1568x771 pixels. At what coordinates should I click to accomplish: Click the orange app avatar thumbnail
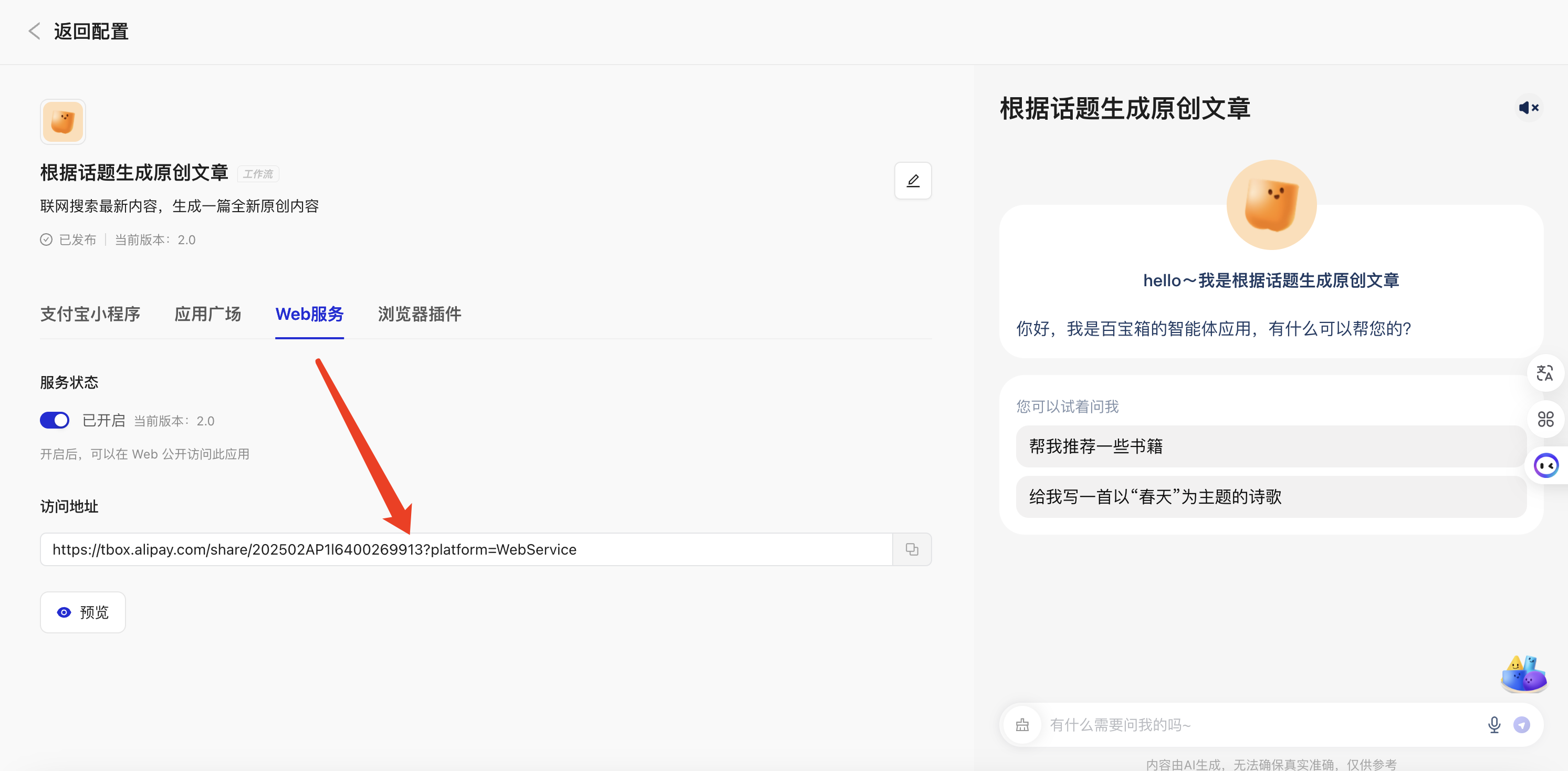click(x=62, y=122)
